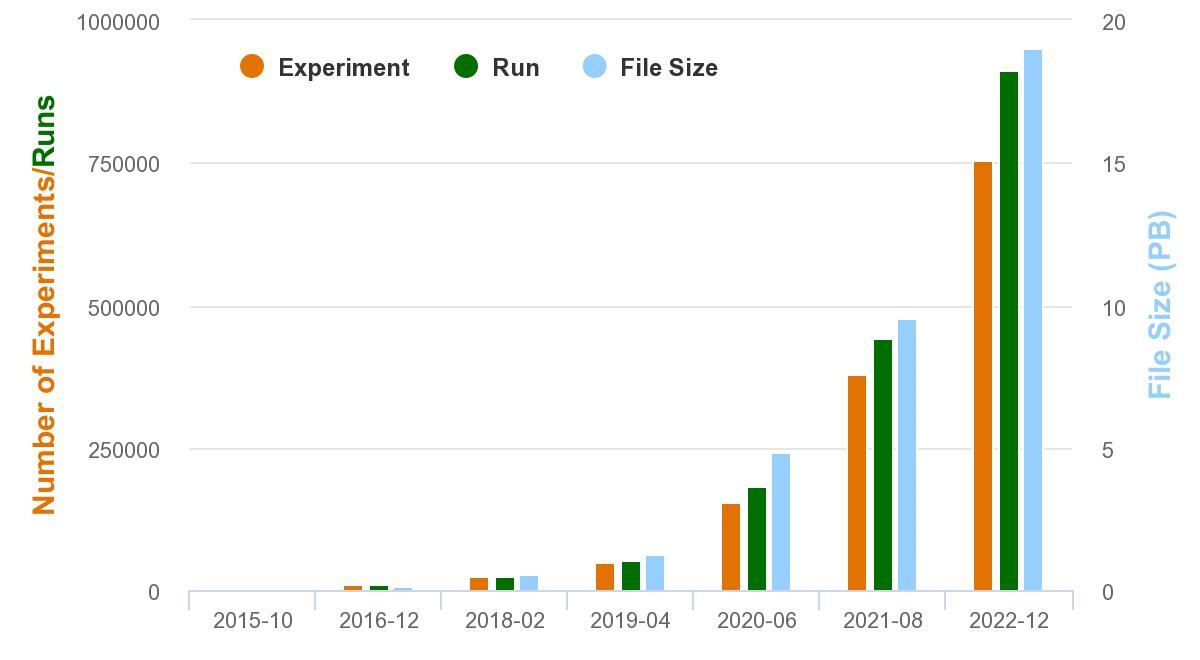Select the 2020-06 green Run bar
The height and width of the screenshot is (660, 1200).
pos(756,539)
